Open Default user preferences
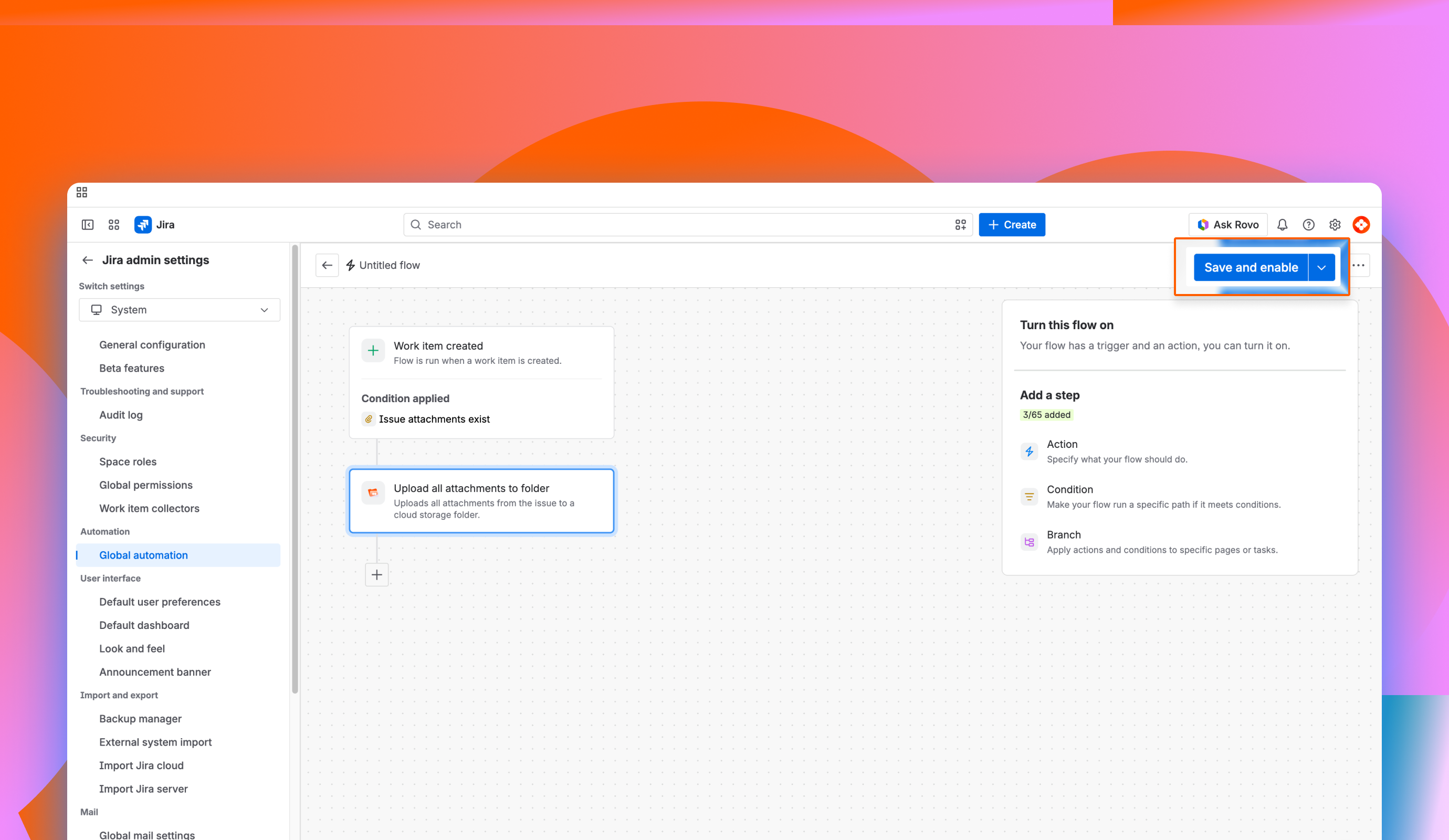1449x840 pixels. (x=159, y=602)
